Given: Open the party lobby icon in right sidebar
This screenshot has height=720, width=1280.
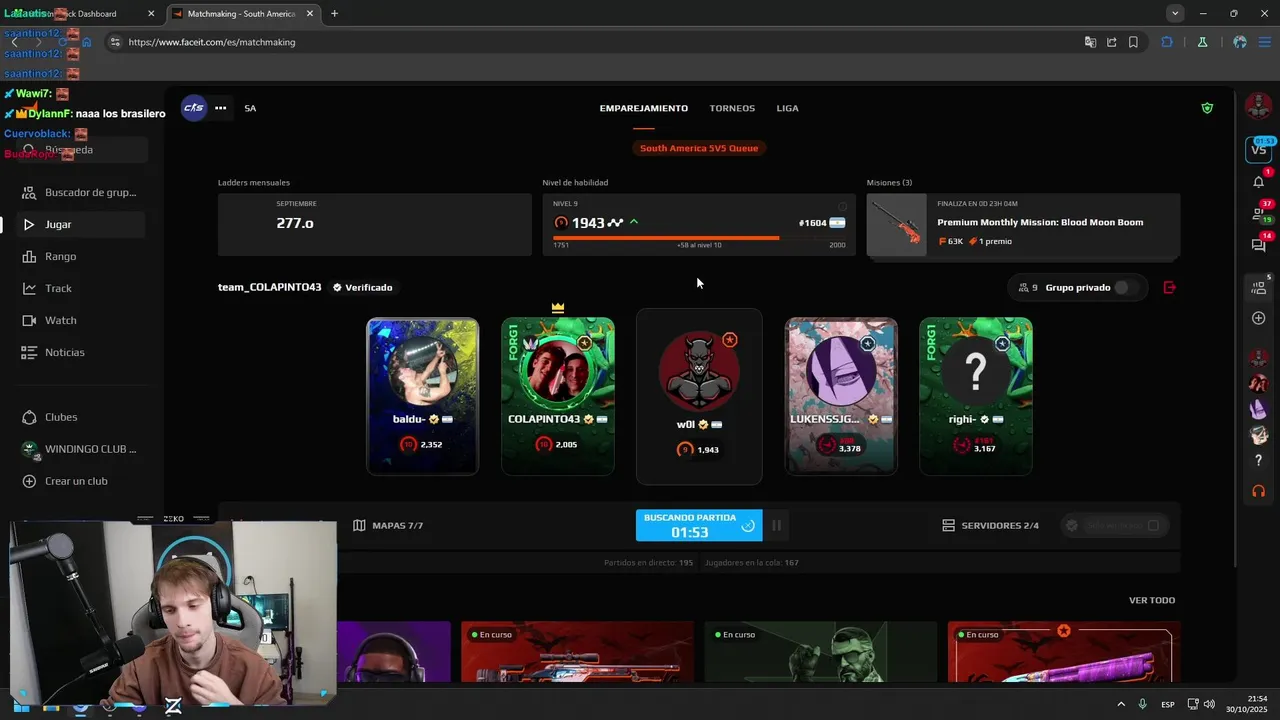Looking at the screenshot, I should [1258, 288].
